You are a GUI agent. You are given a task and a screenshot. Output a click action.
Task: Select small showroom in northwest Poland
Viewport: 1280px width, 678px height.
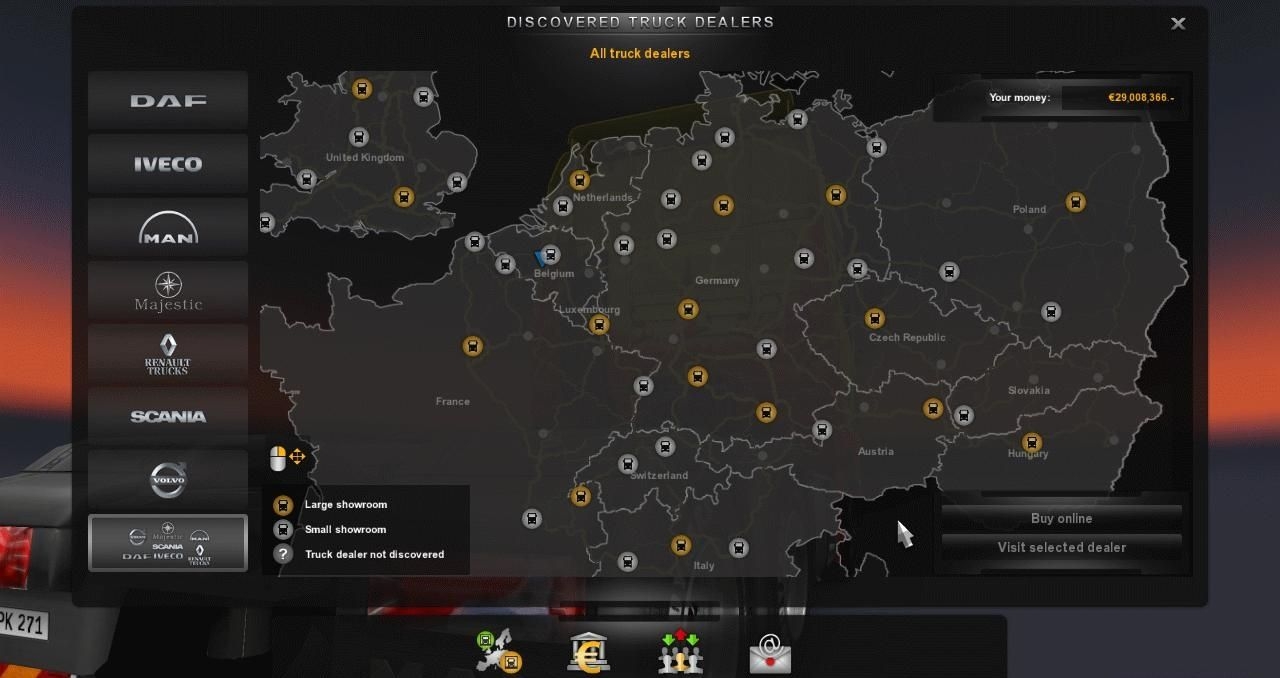877,148
